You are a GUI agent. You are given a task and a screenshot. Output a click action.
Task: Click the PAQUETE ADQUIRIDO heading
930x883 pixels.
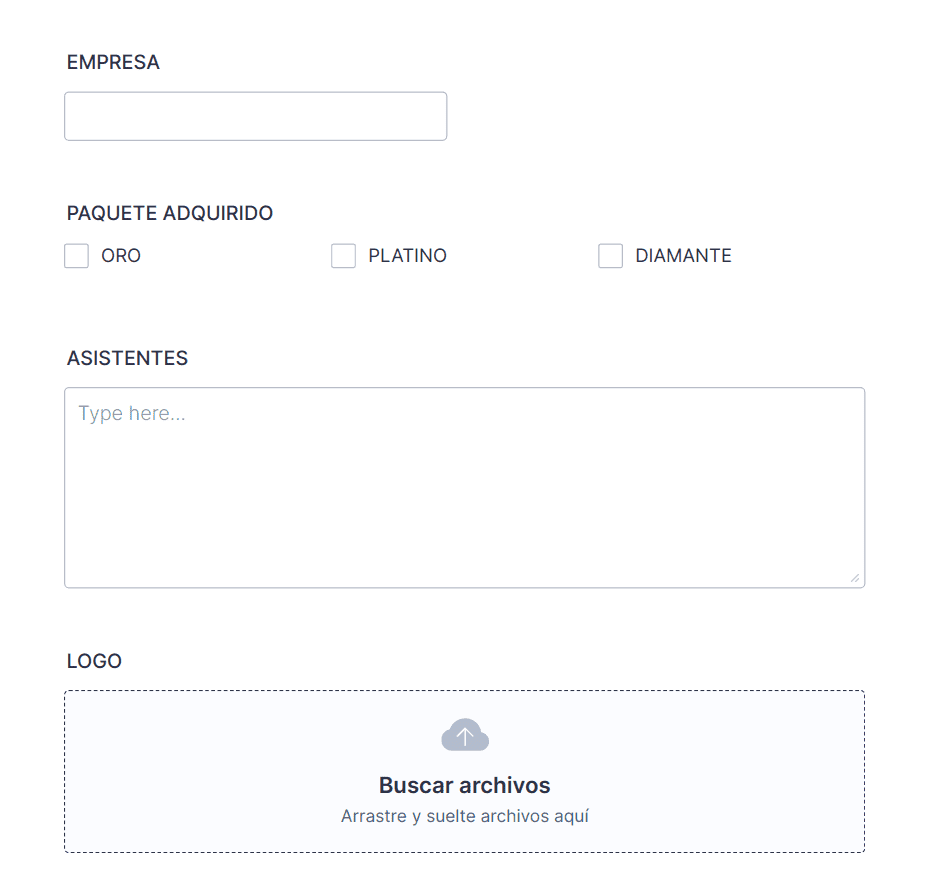coord(170,213)
